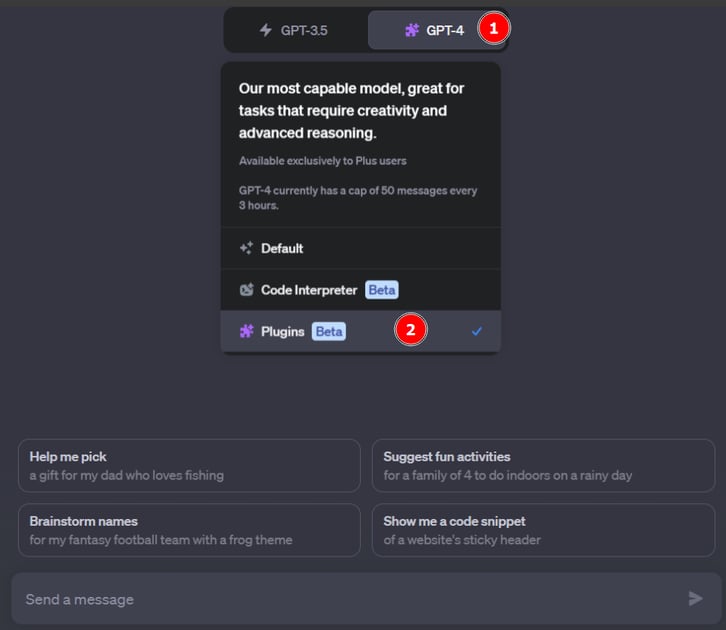
Task: Click the lightning bolt icon beside GPT-3.5
Action: coord(265,30)
